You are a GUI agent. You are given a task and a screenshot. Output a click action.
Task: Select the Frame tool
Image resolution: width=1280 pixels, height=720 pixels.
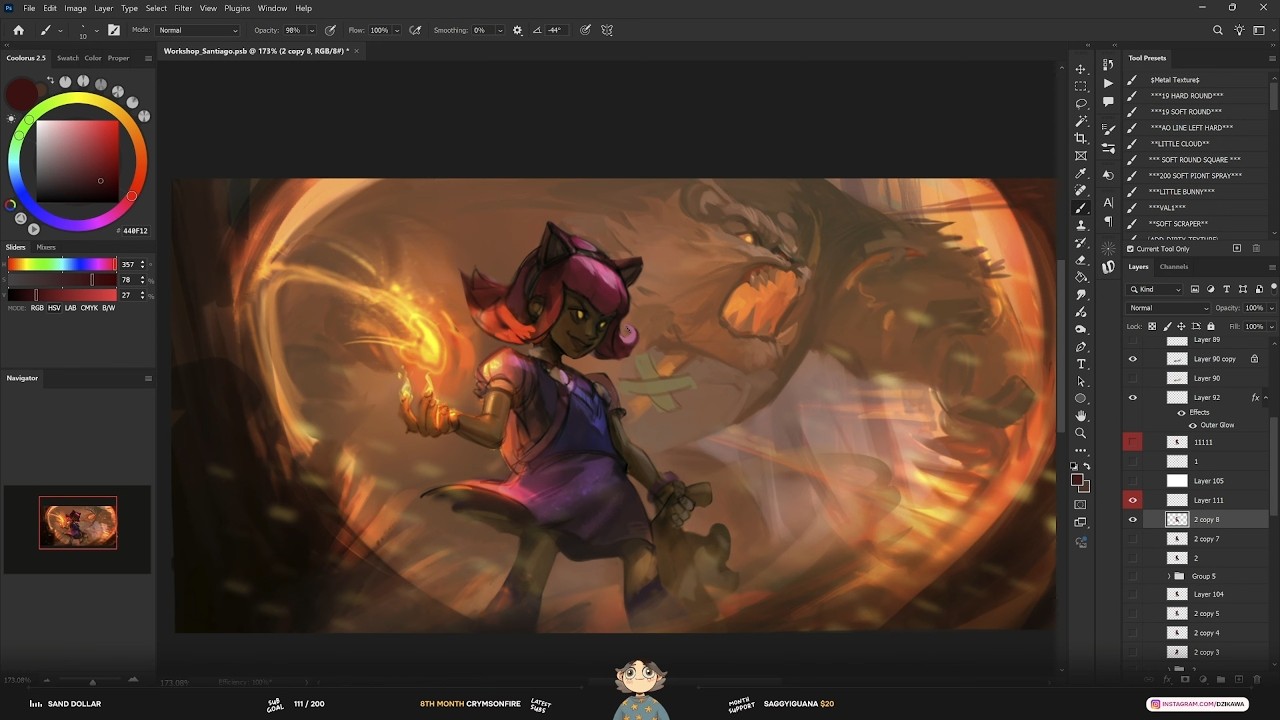[1080, 156]
